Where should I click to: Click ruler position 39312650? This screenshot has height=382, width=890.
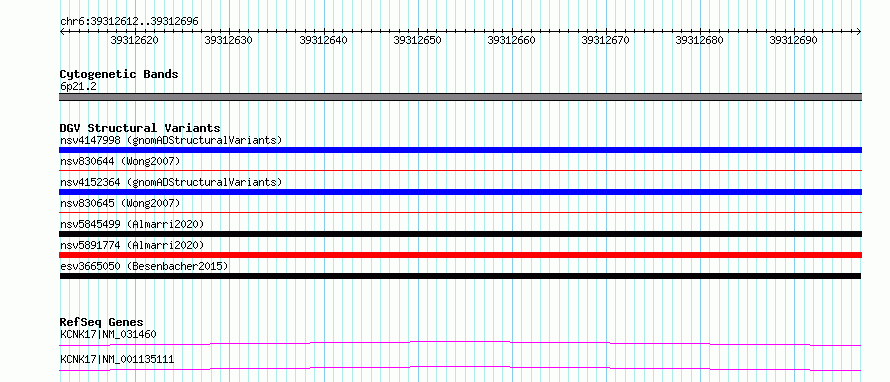pyautogui.click(x=418, y=40)
